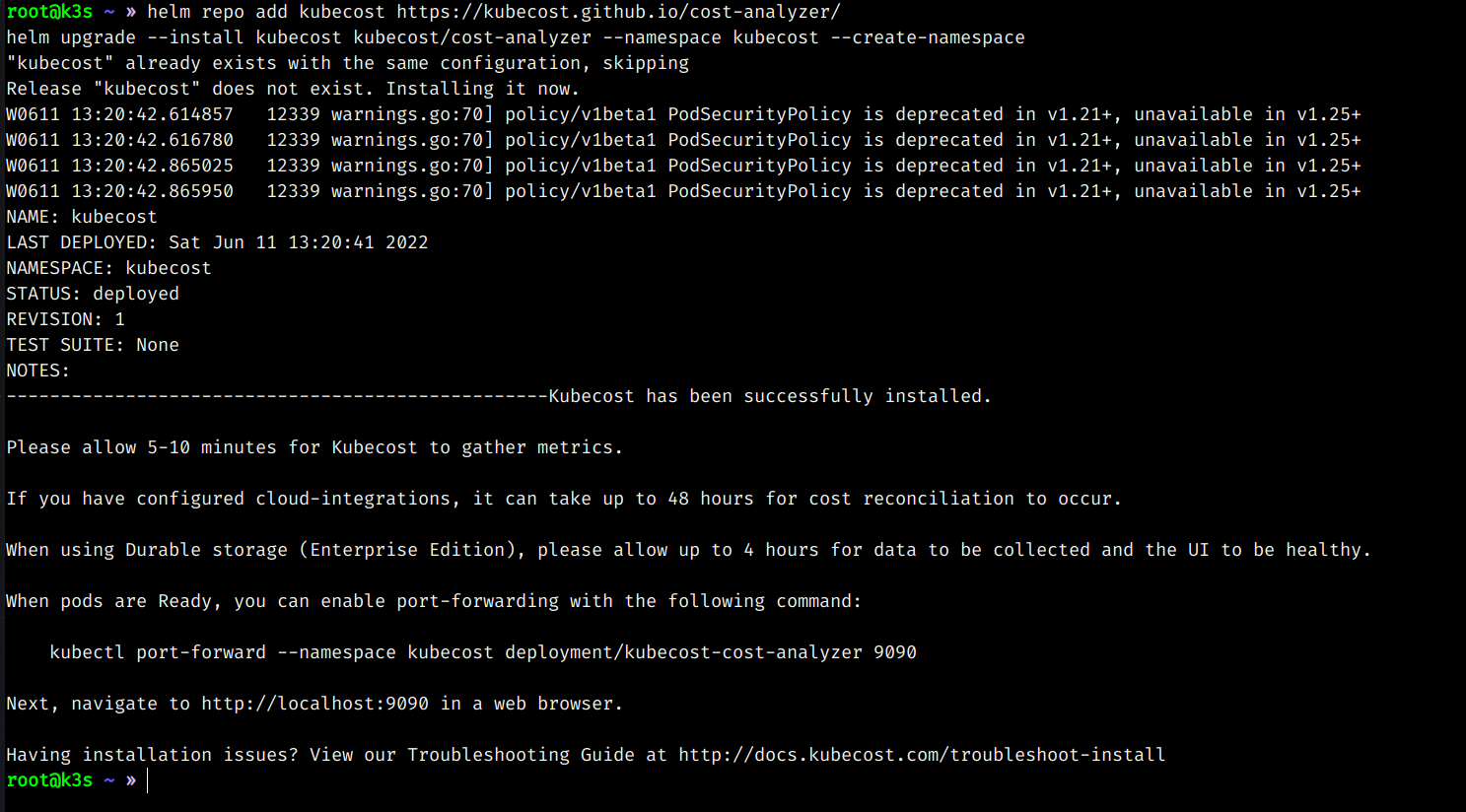Image resolution: width=1466 pixels, height=812 pixels.
Task: Click the 'REVISION: 1' line
Action: [66, 319]
